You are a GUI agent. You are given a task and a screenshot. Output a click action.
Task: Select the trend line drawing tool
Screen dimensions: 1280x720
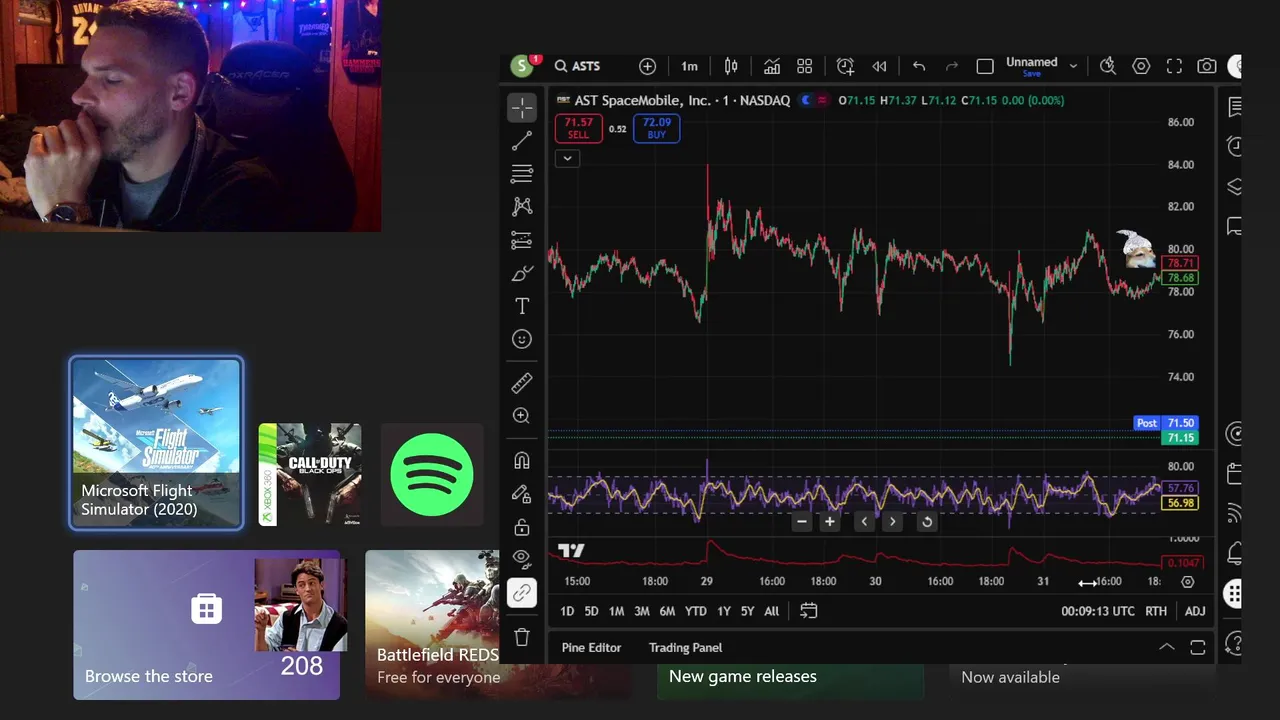click(x=522, y=141)
